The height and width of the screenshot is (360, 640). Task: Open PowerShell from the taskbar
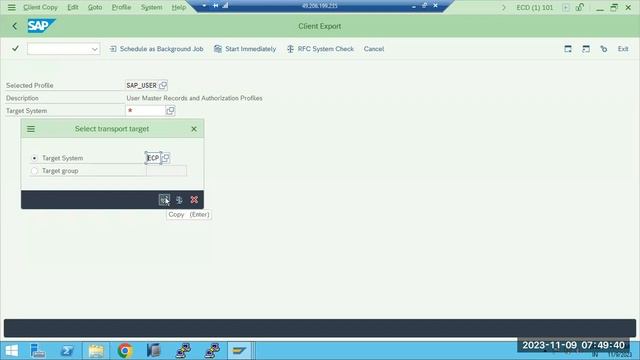(x=67, y=351)
